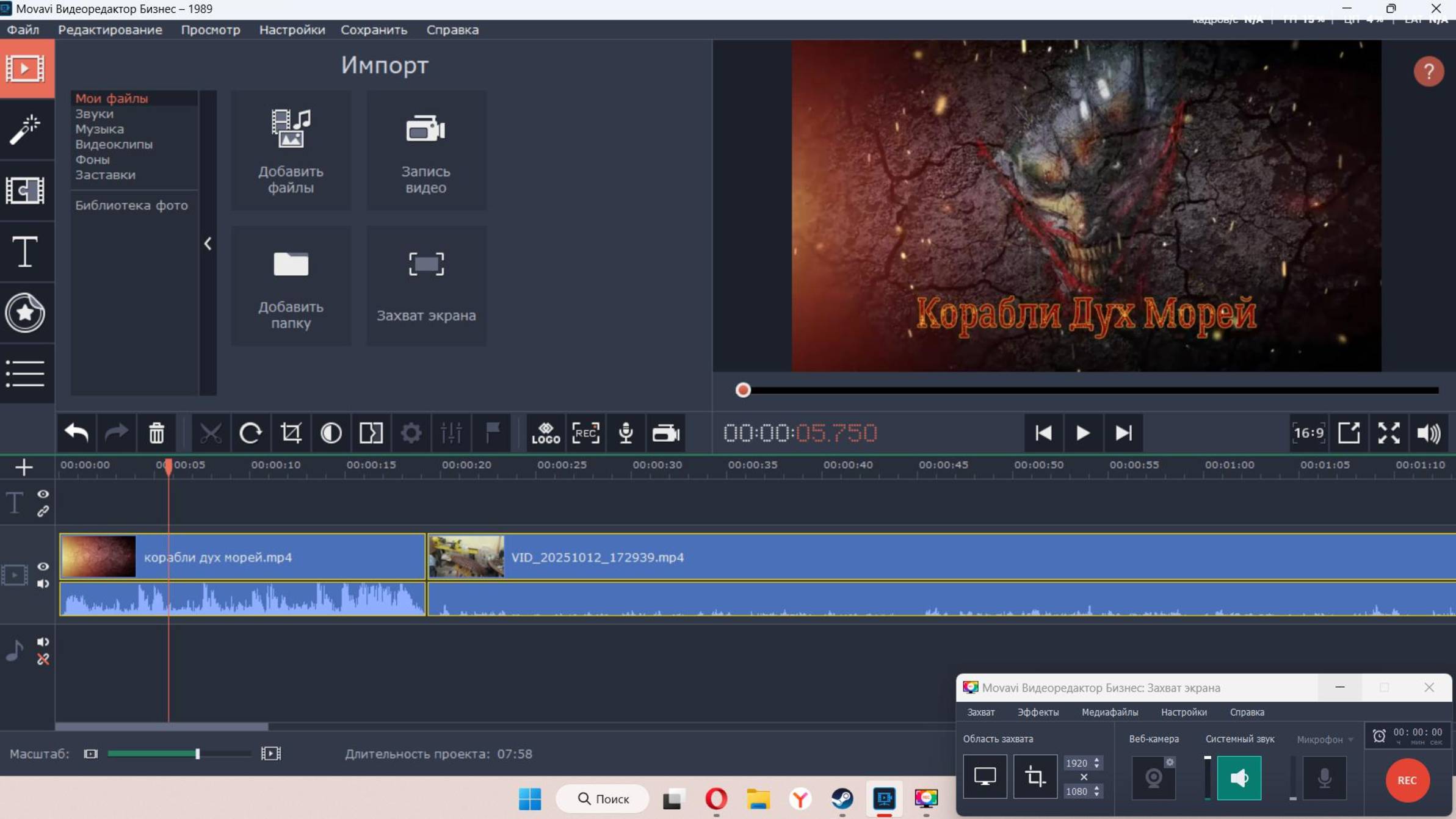Expand the Microphone dropdown arrow
Image resolution: width=1456 pixels, height=819 pixels.
tap(1350, 740)
